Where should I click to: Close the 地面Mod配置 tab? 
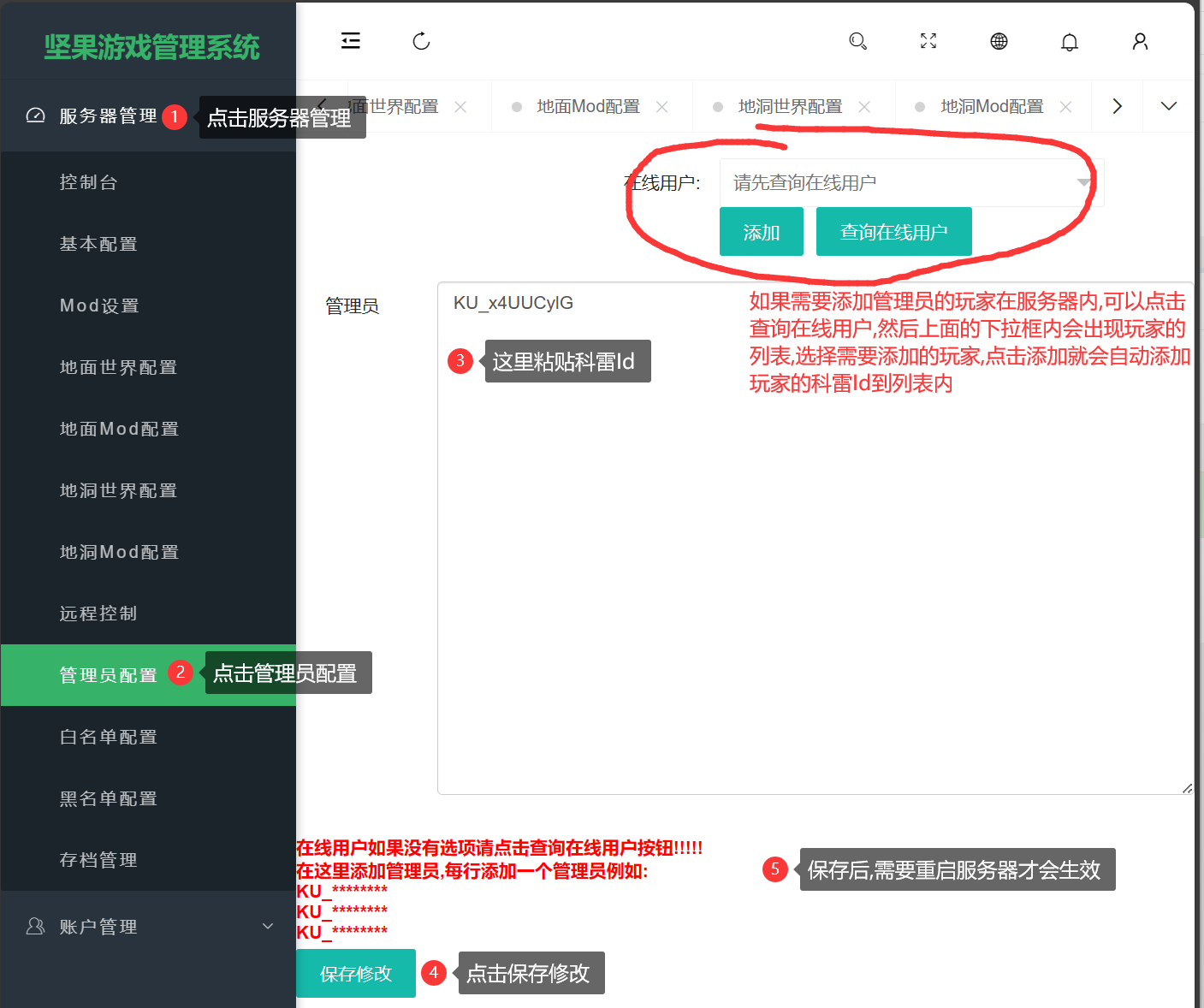click(661, 107)
